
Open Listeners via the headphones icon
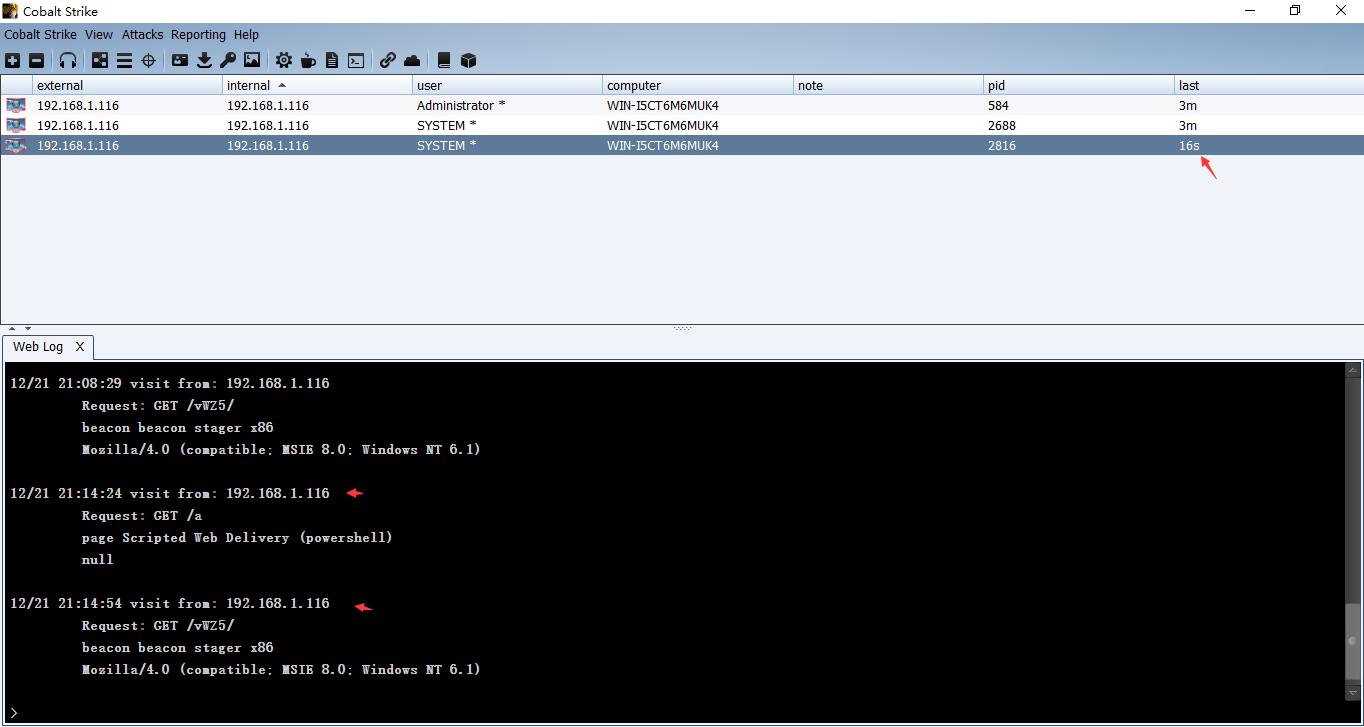coord(68,60)
